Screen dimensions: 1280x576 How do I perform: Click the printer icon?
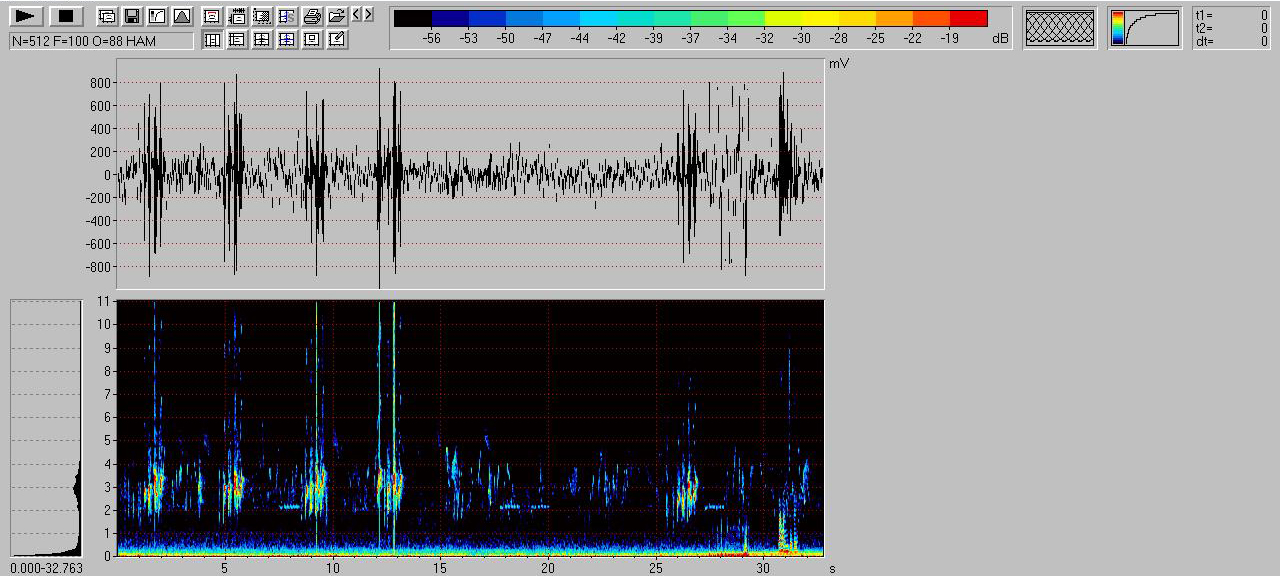[312, 16]
